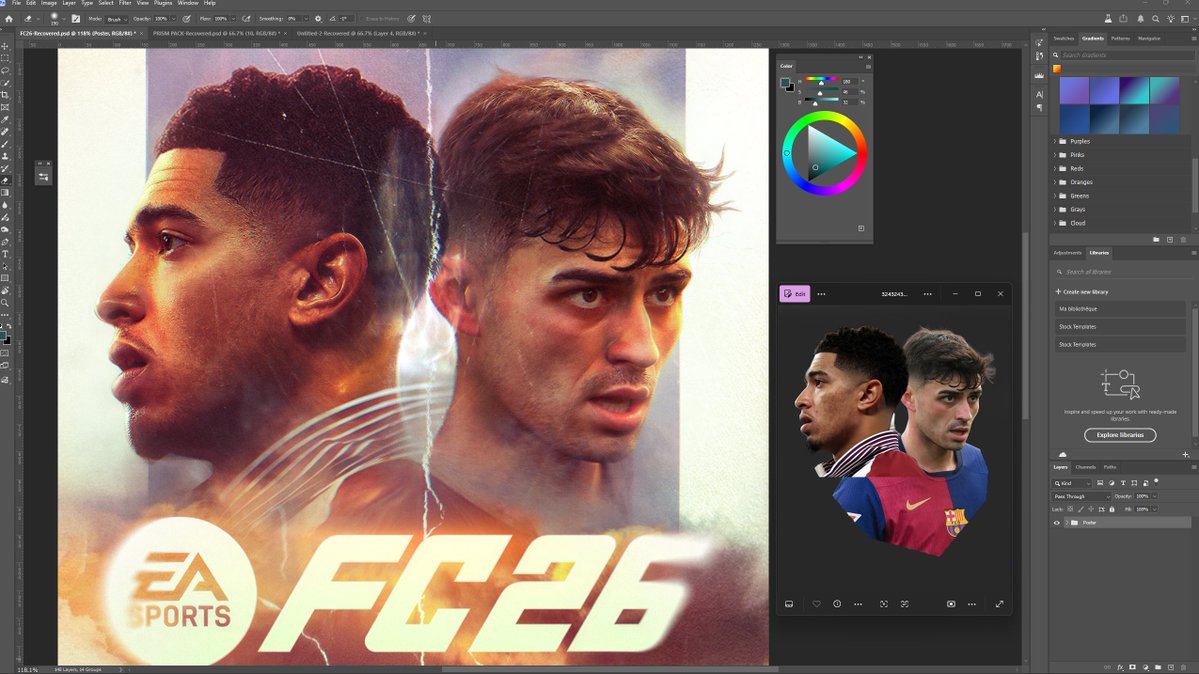Viewport: 1199px width, 674px height.
Task: Select the Eyedropper tool
Action: pyautogui.click(x=5, y=119)
